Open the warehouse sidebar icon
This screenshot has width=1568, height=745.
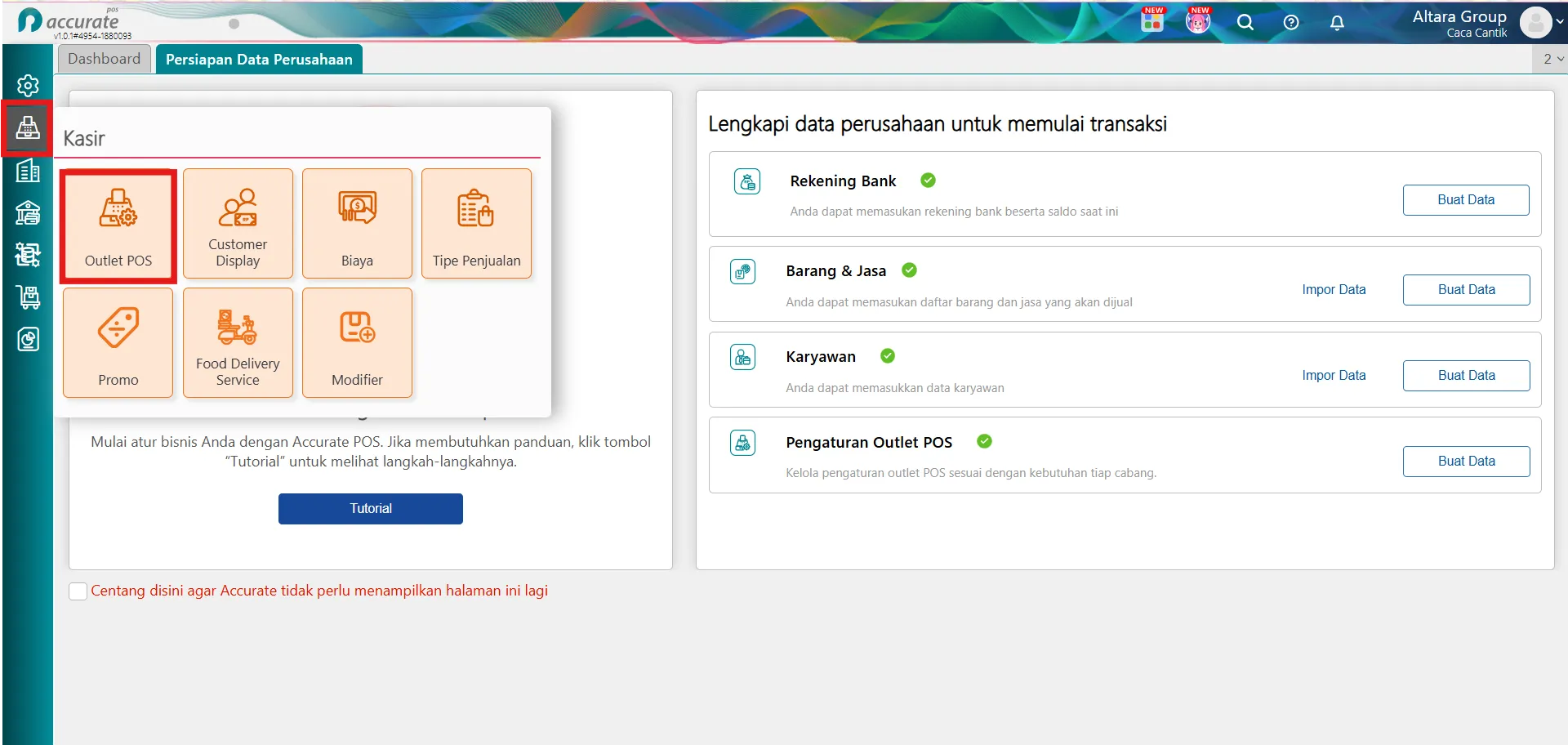(28, 212)
